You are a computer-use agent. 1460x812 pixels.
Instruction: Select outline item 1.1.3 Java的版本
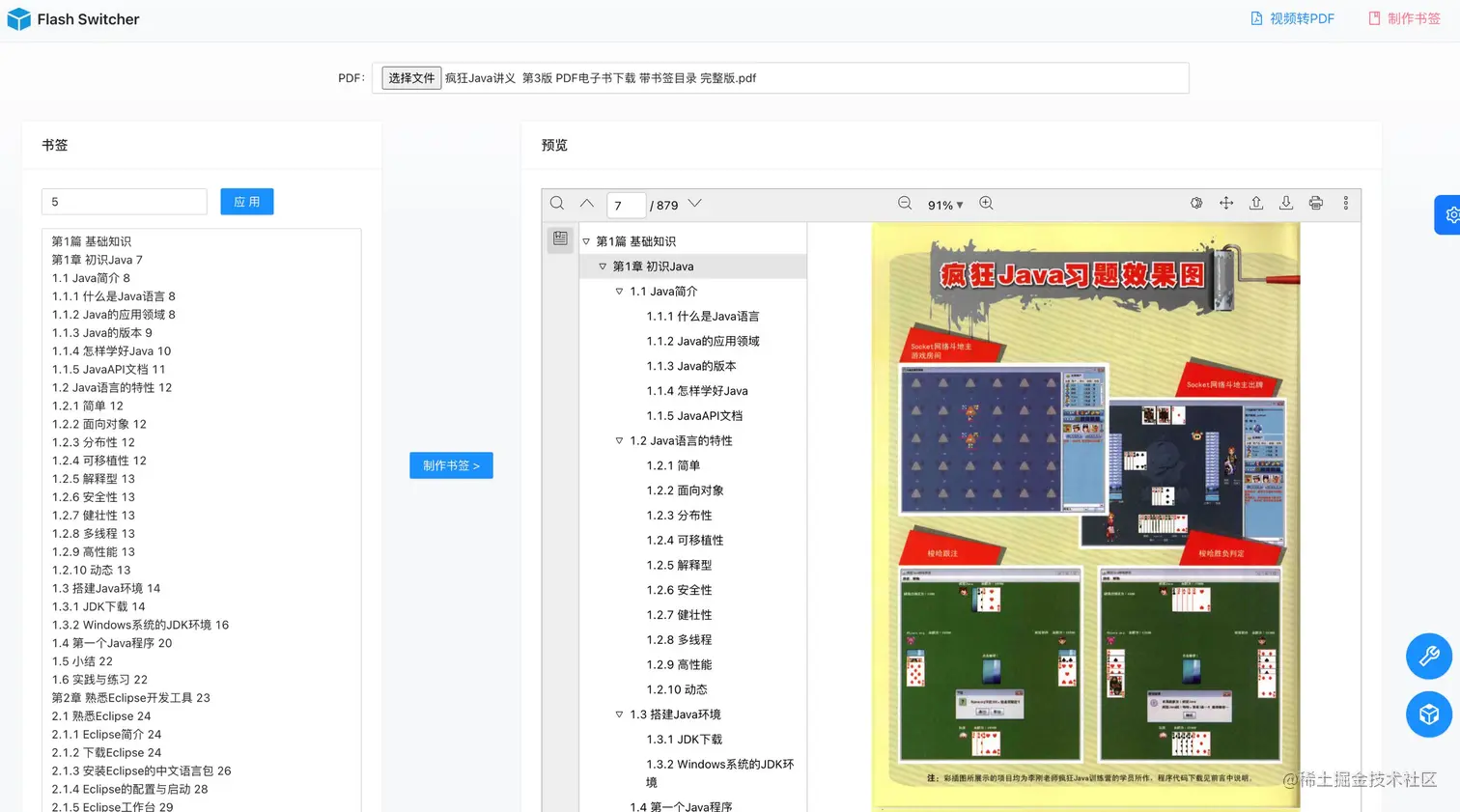click(691, 366)
